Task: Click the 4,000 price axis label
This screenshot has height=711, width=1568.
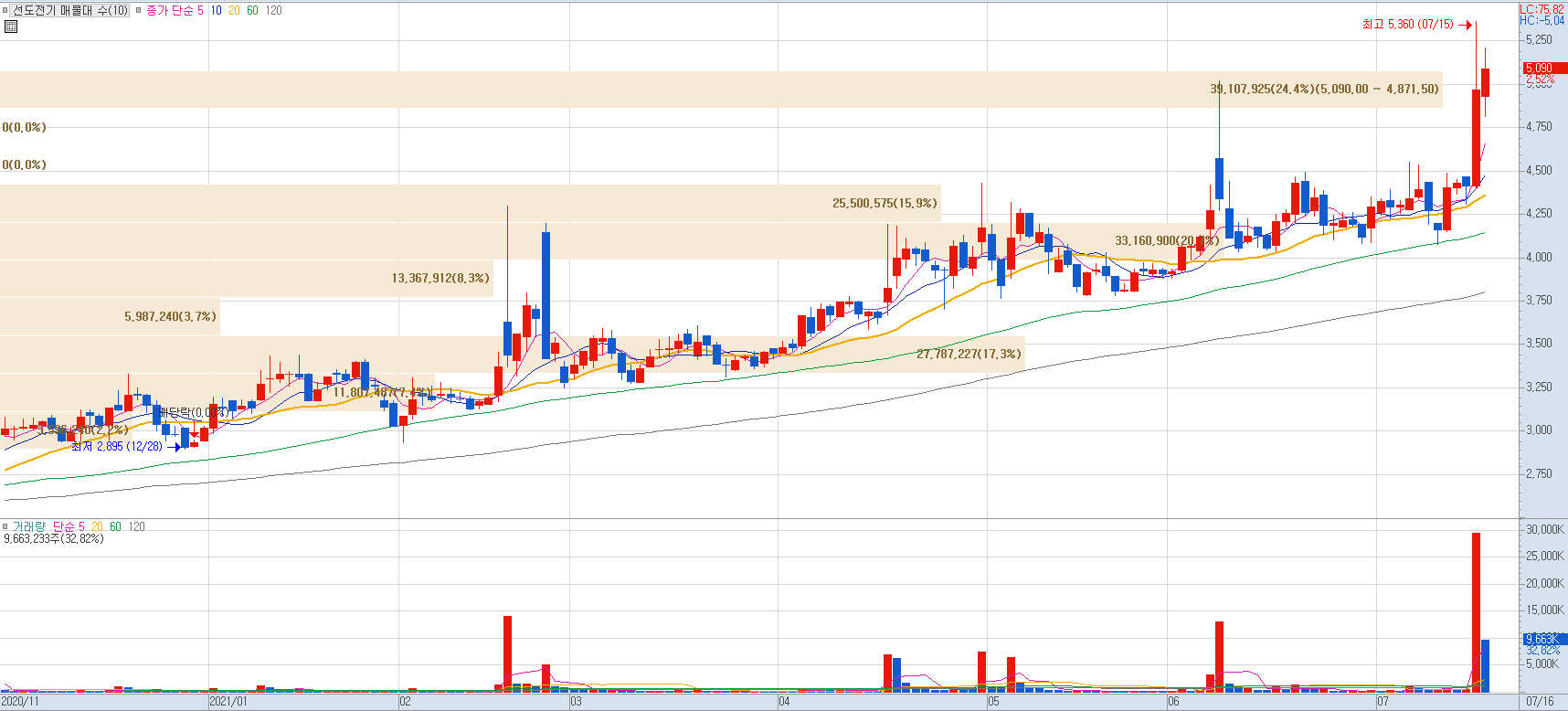Action: click(x=1539, y=258)
